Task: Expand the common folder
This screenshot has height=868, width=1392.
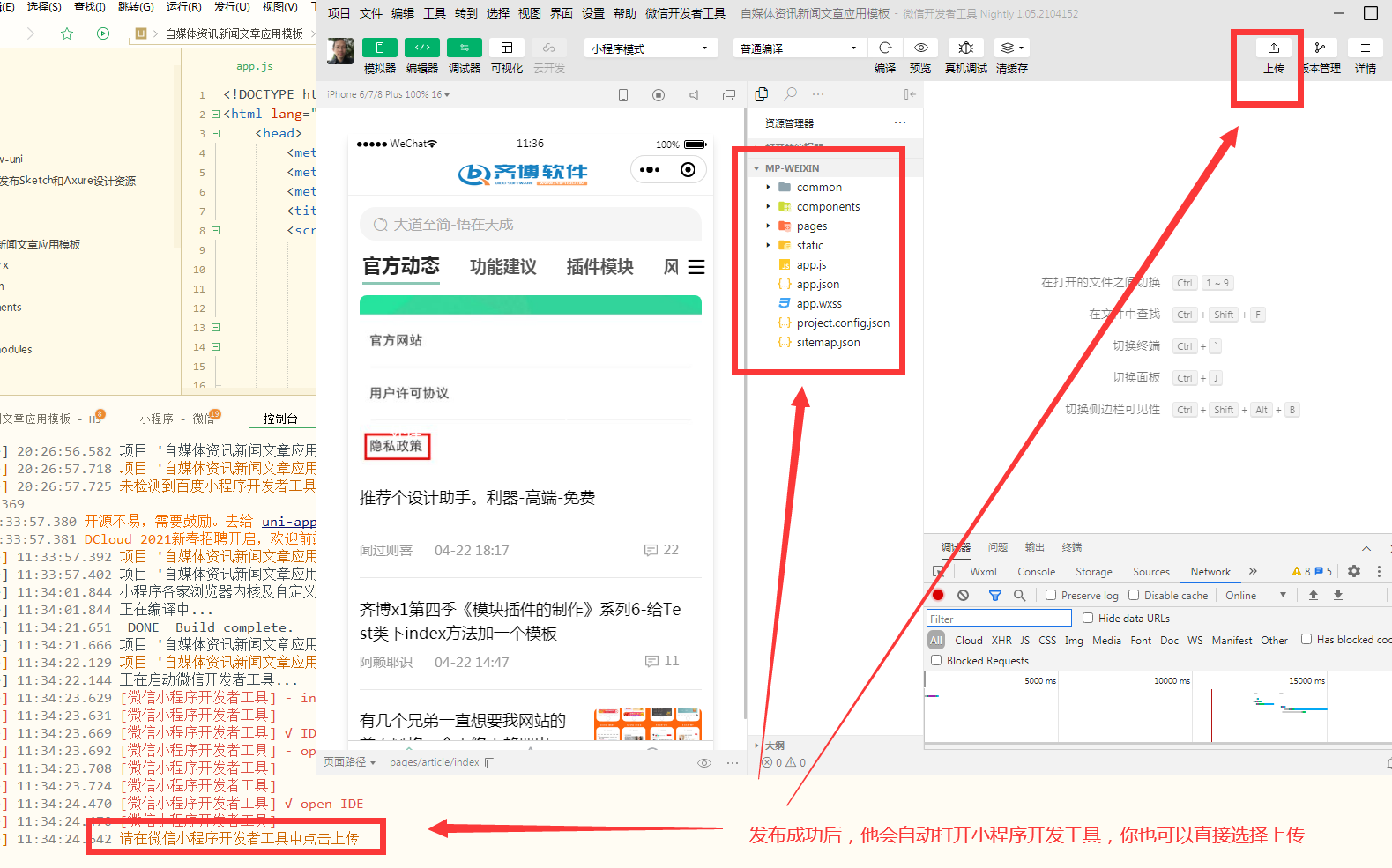Action: pyautogui.click(x=819, y=187)
